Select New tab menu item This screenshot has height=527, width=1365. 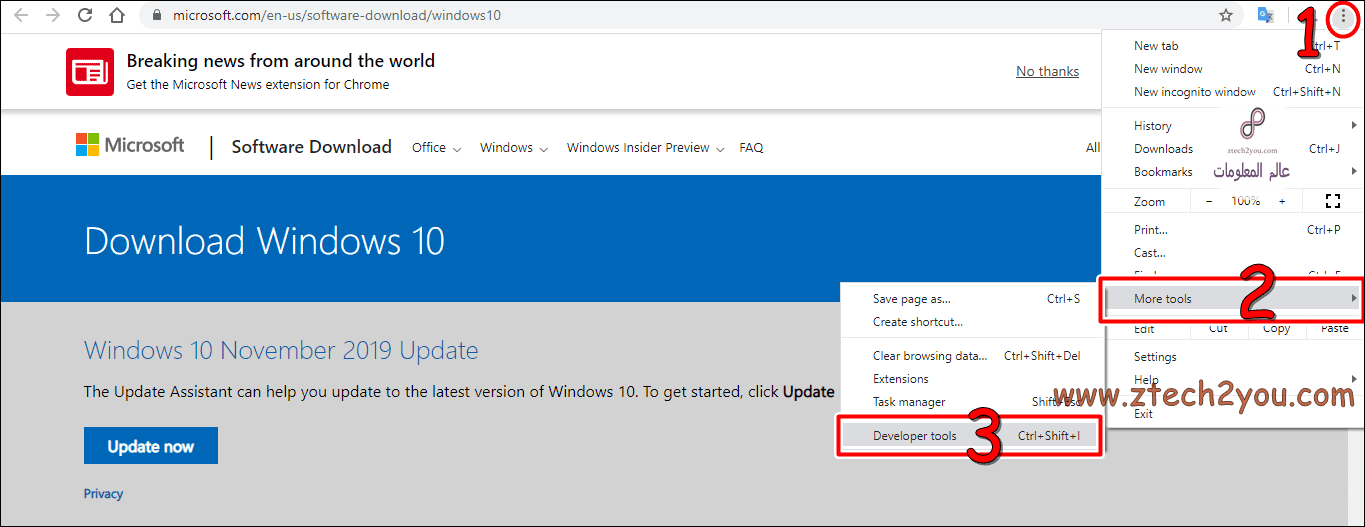click(x=1232, y=46)
